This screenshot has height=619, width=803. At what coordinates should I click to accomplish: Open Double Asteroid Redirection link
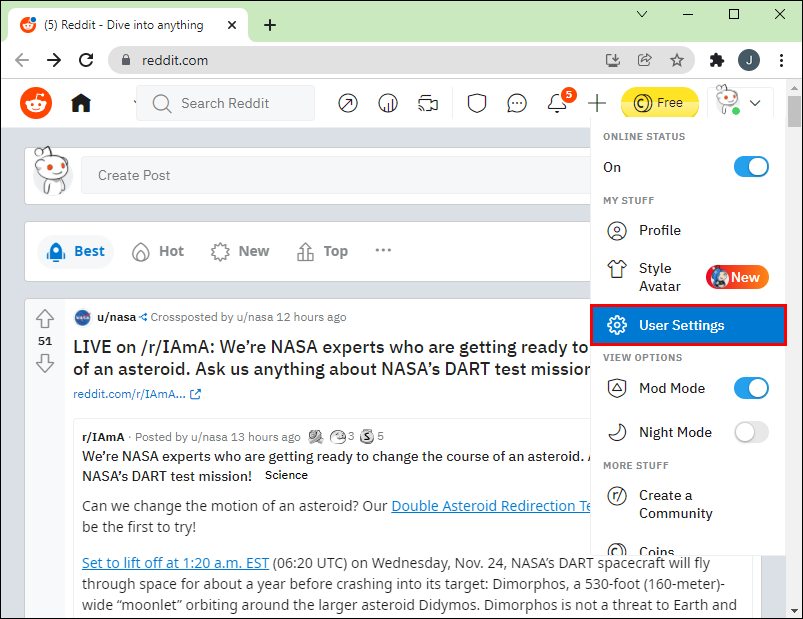[491, 506]
